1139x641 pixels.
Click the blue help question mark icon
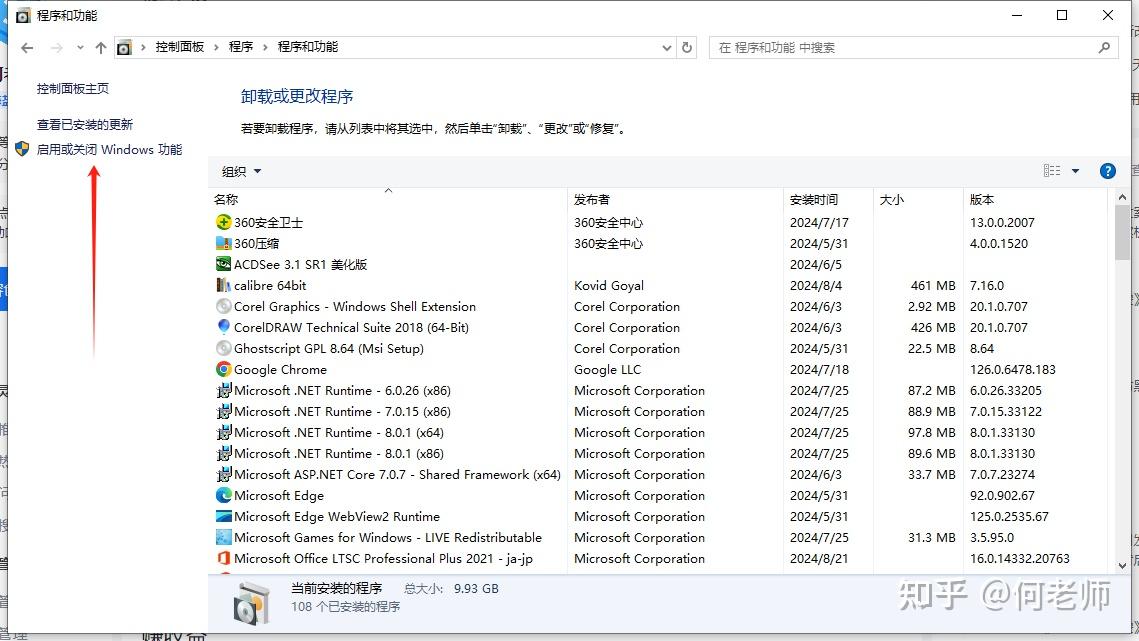point(1108,171)
